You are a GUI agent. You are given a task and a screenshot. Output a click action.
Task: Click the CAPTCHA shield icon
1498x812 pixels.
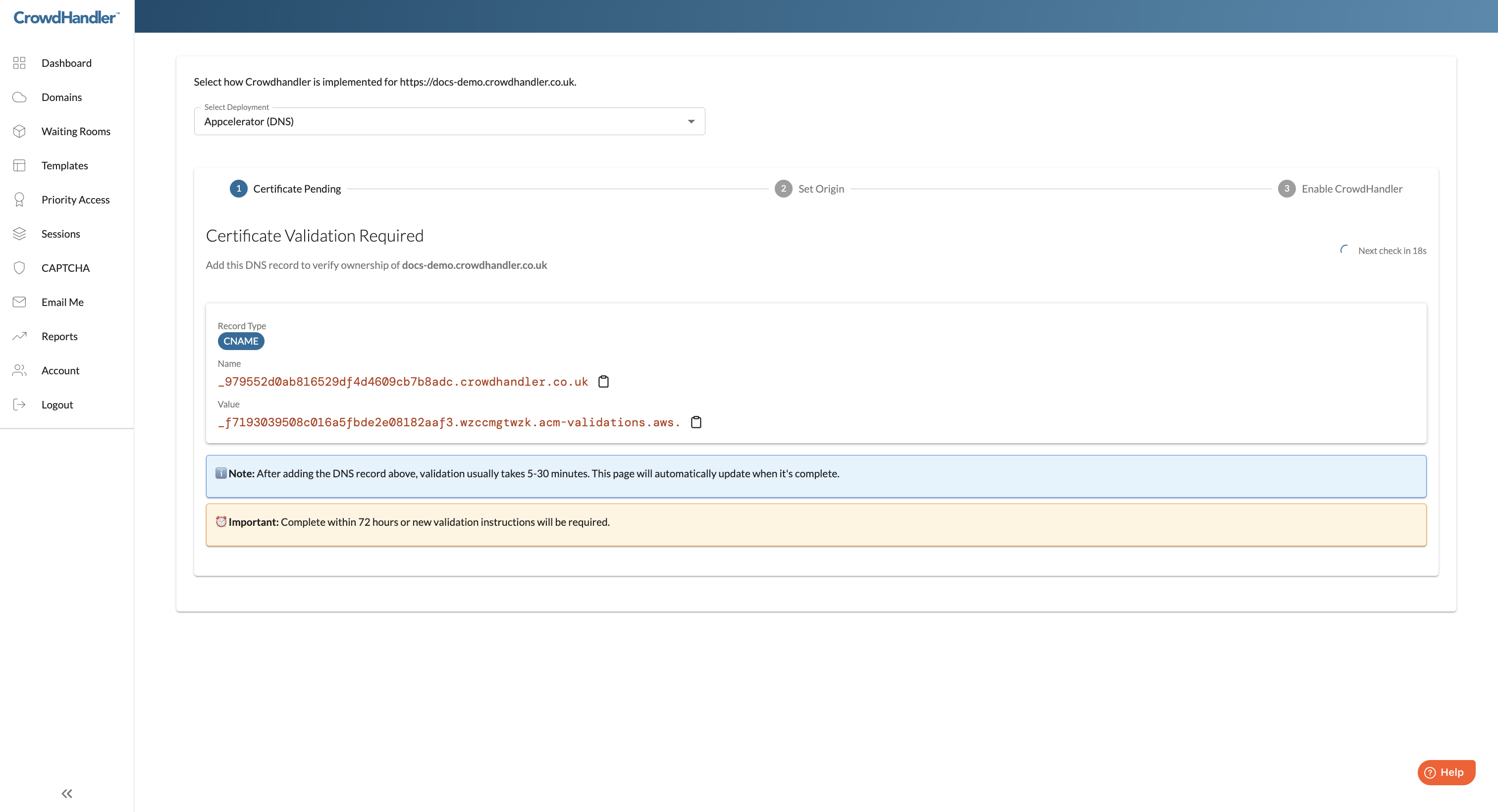(19, 268)
